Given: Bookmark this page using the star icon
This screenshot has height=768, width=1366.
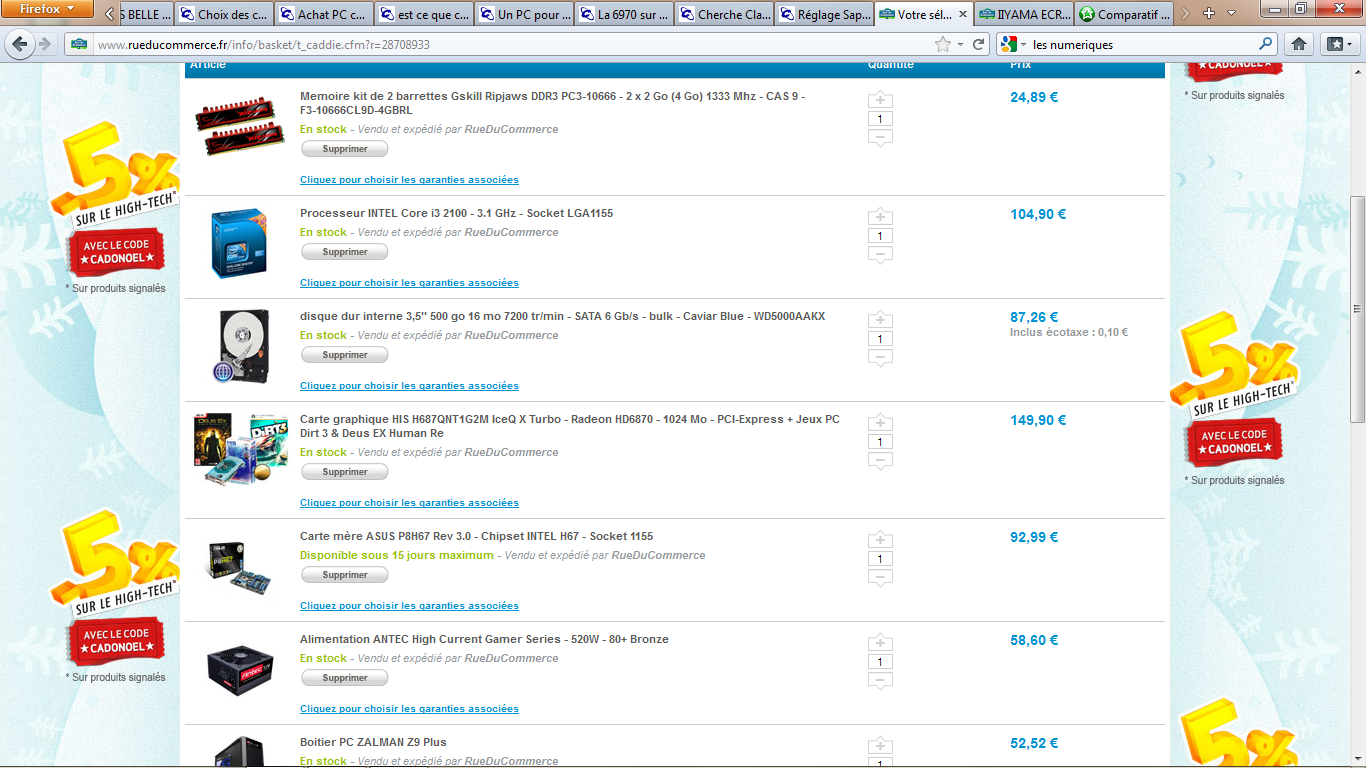Looking at the screenshot, I should click(942, 44).
